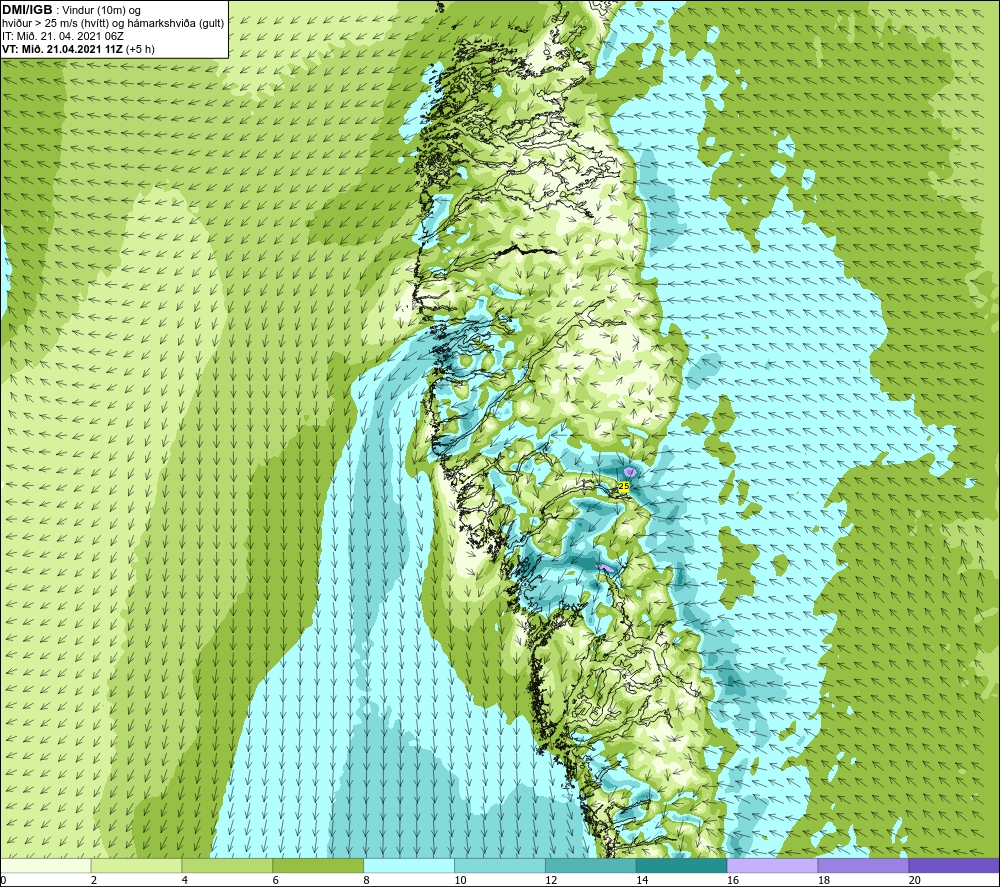The width and height of the screenshot is (1000, 887).
Task: Click the legend tick label 14
Action: 642,881
